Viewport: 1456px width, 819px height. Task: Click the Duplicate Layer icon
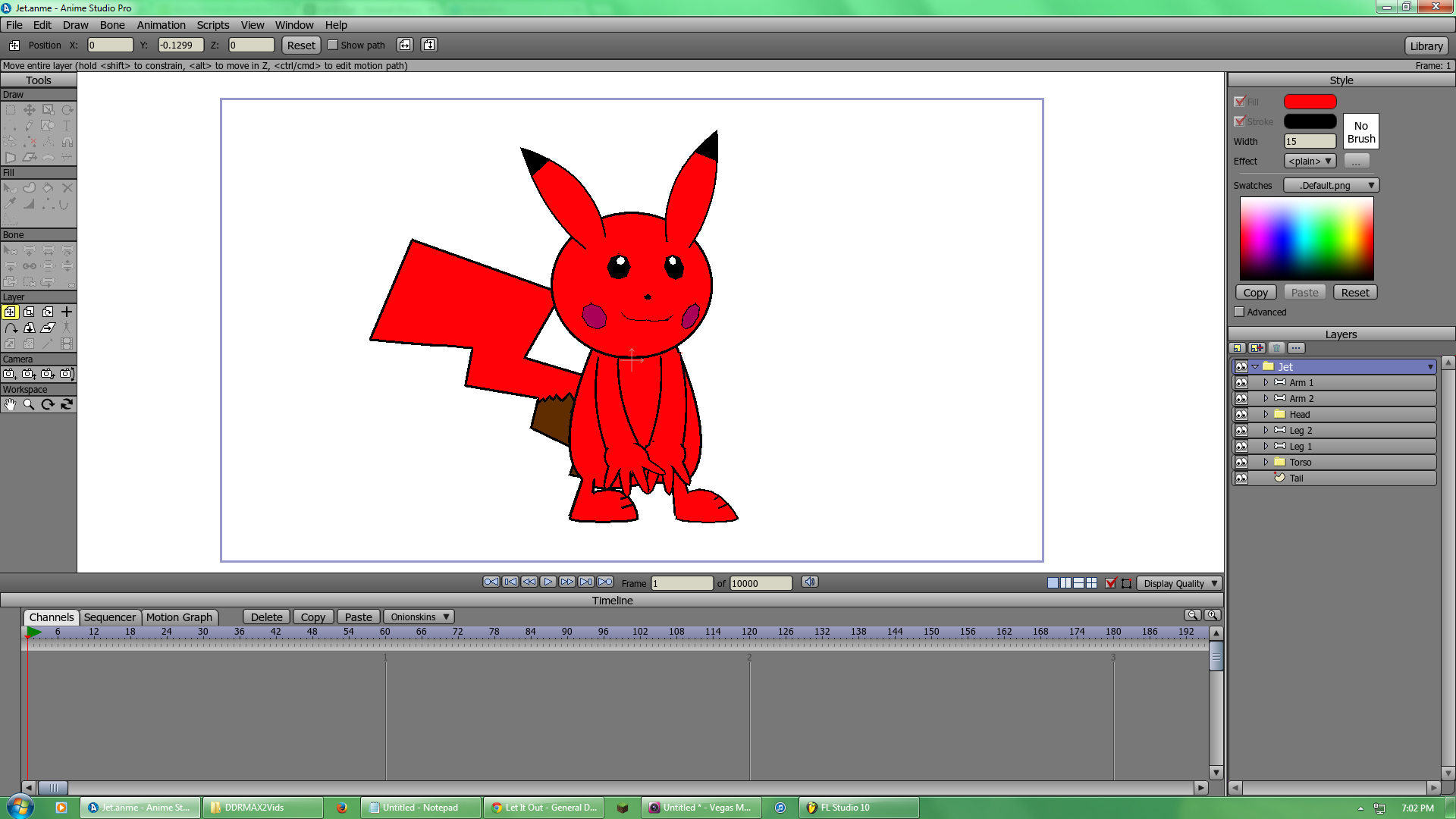[x=1257, y=348]
